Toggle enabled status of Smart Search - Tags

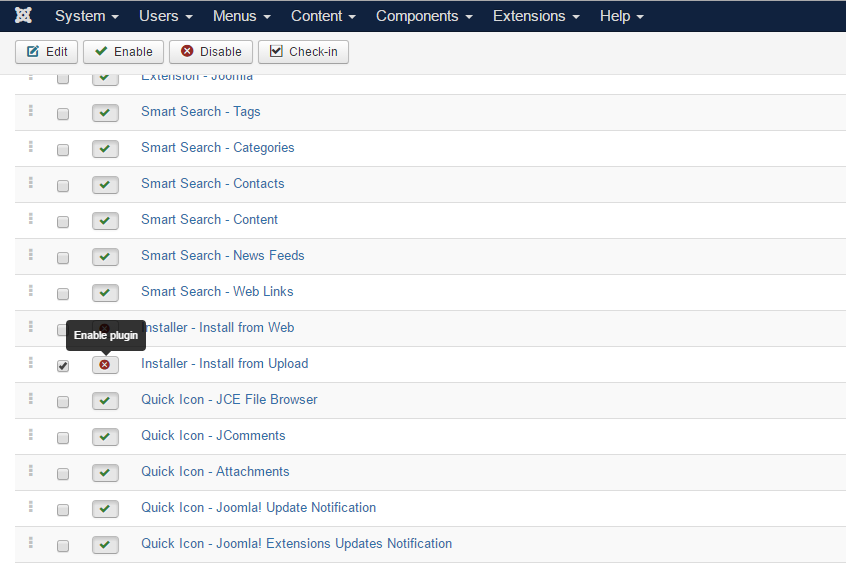click(105, 113)
